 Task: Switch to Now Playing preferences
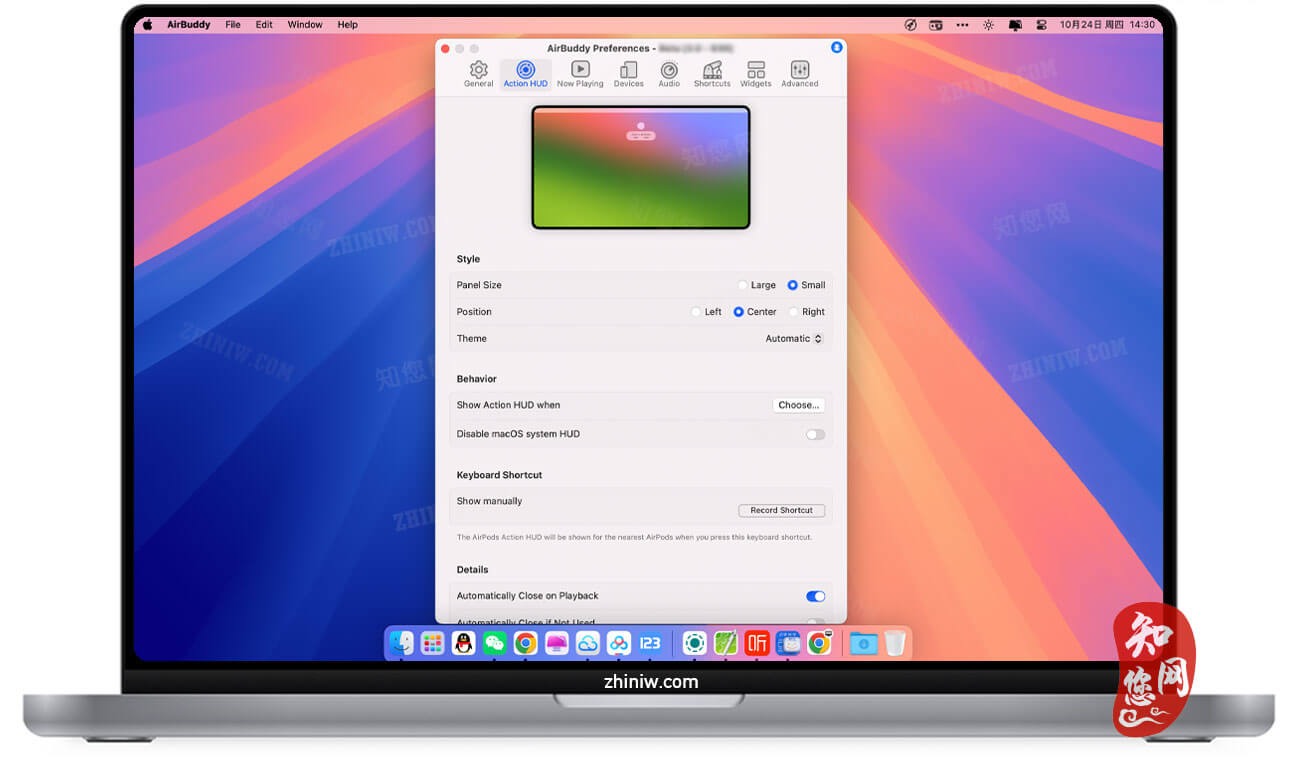[x=580, y=73]
